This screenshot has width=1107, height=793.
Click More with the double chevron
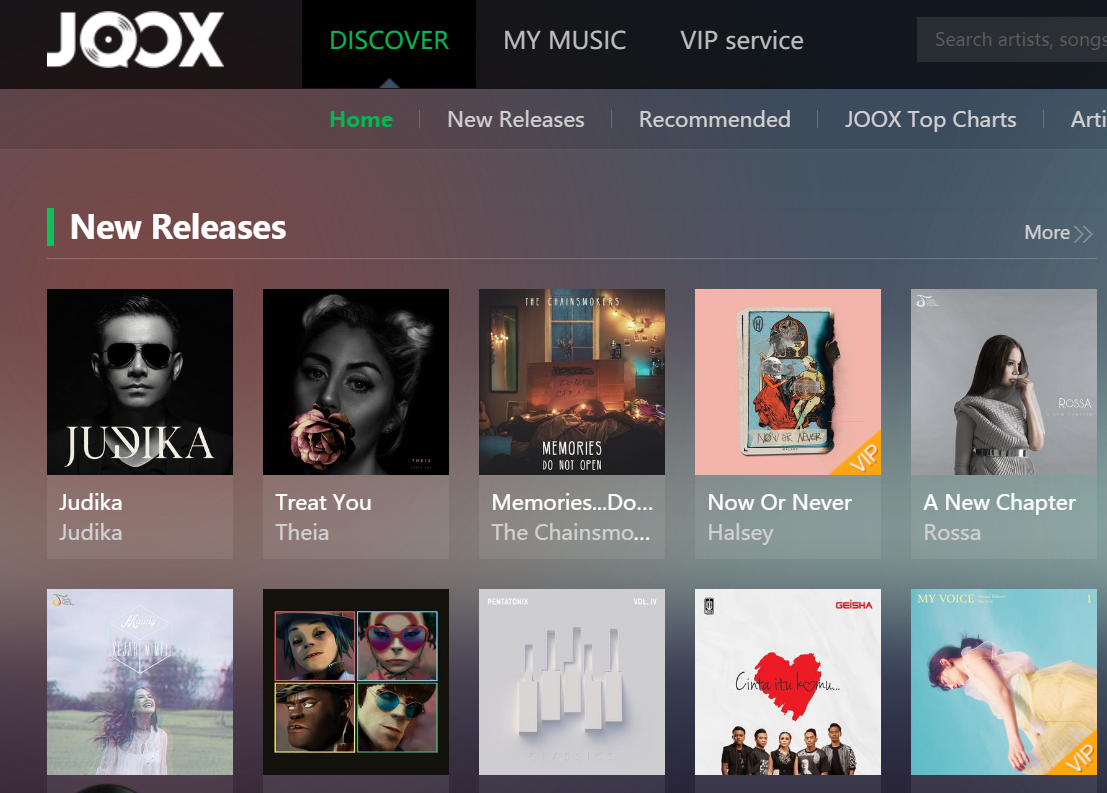[1058, 232]
